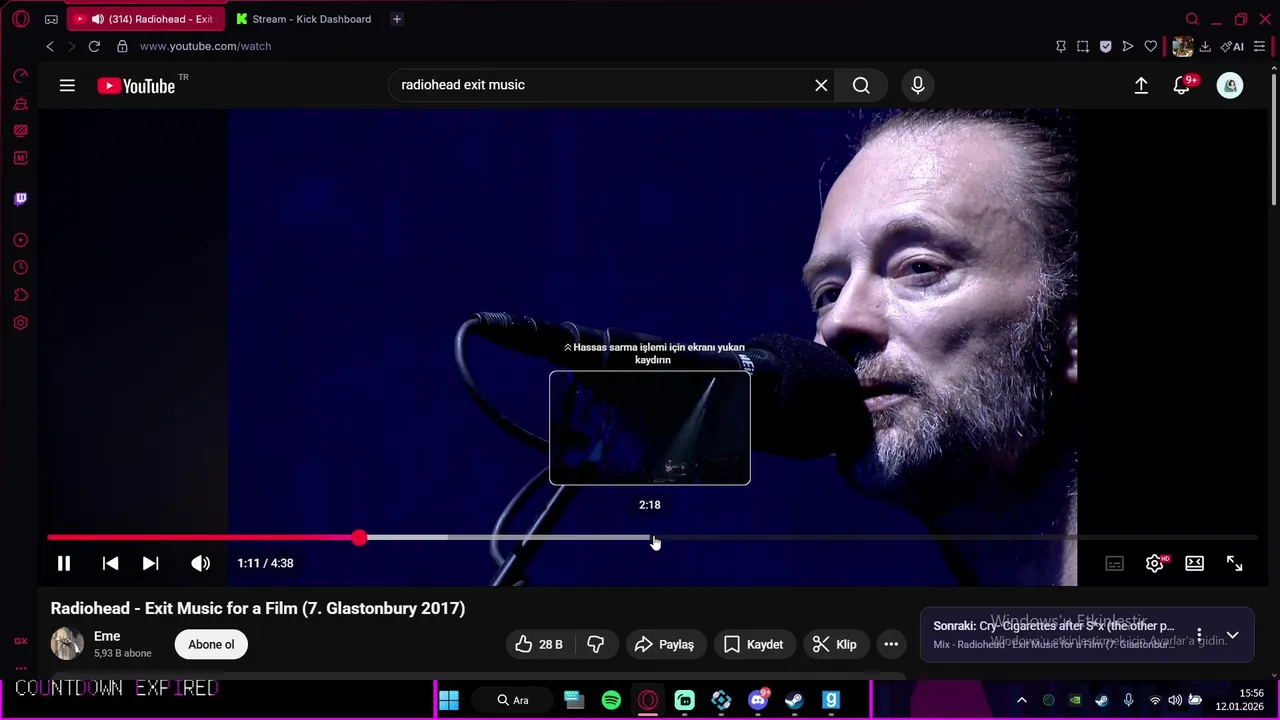Mute the video volume
1280x720 pixels.
pyautogui.click(x=200, y=563)
